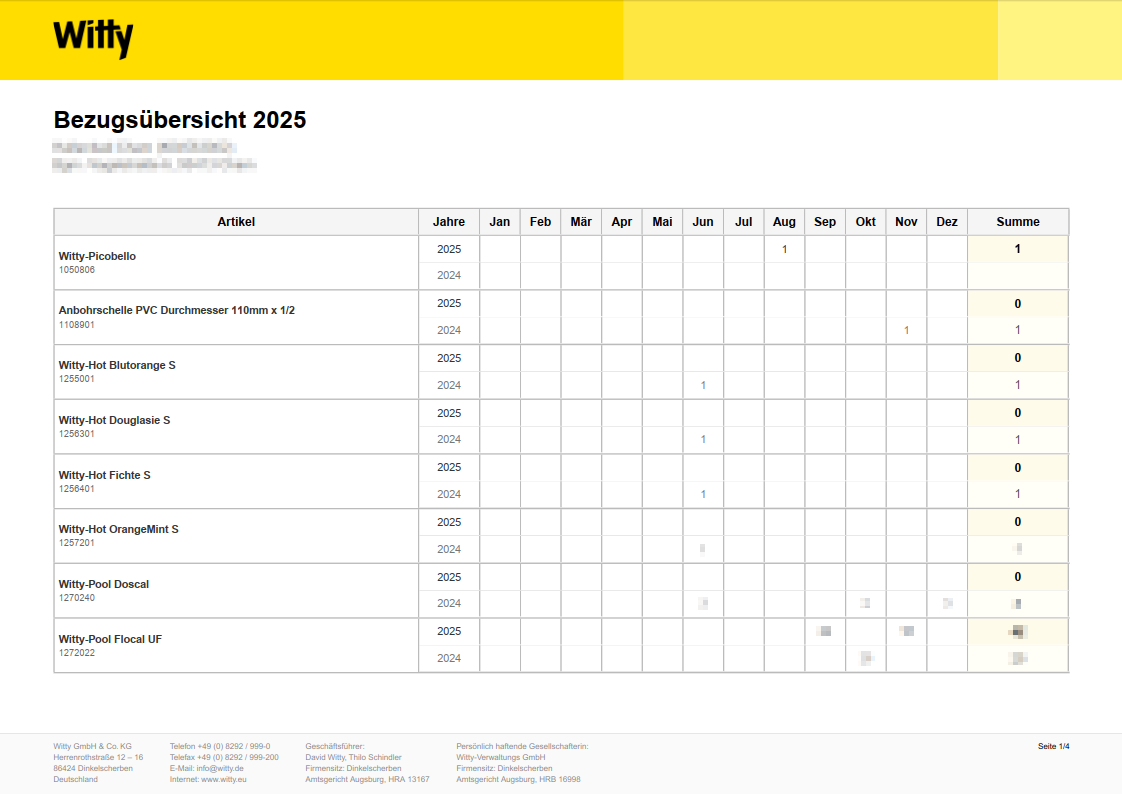The height and width of the screenshot is (794, 1122).
Task: Select the Bezugsübersicht 2025 heading
Action: tap(180, 119)
